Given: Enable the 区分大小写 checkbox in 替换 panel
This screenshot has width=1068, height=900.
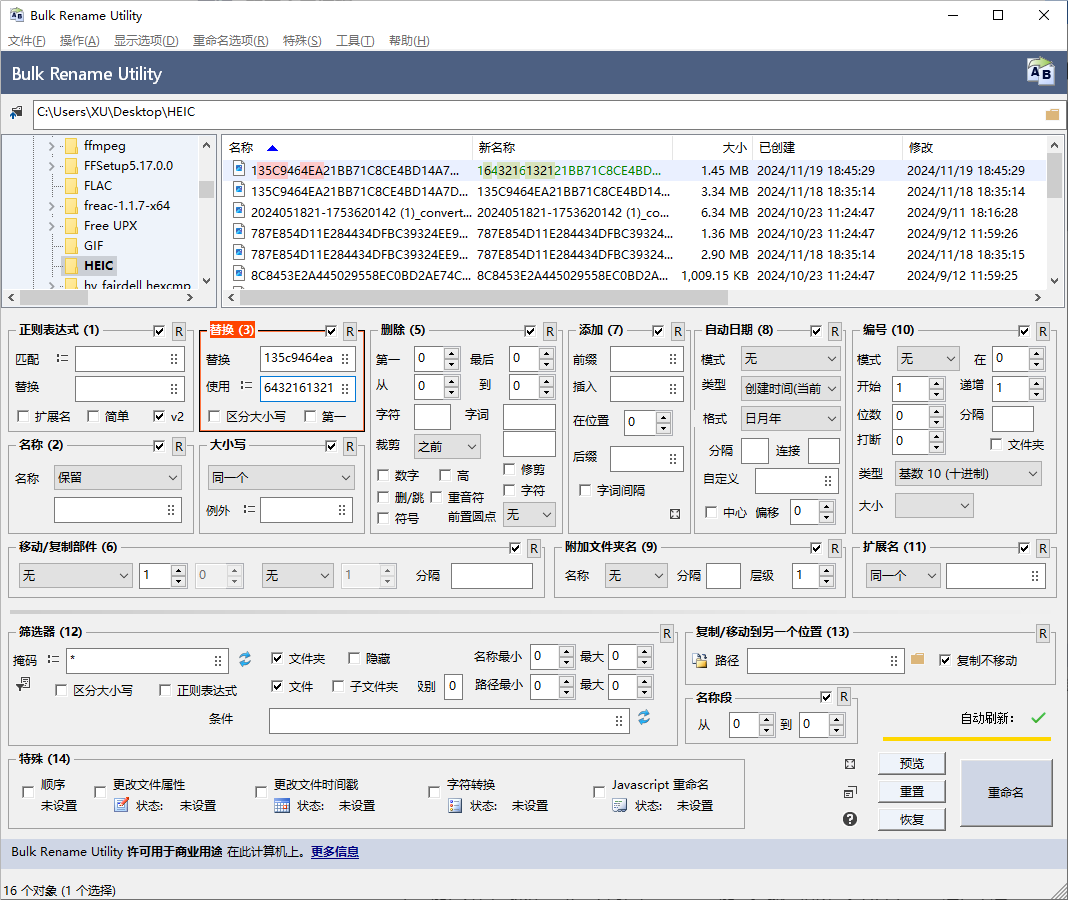Looking at the screenshot, I should point(214,416).
